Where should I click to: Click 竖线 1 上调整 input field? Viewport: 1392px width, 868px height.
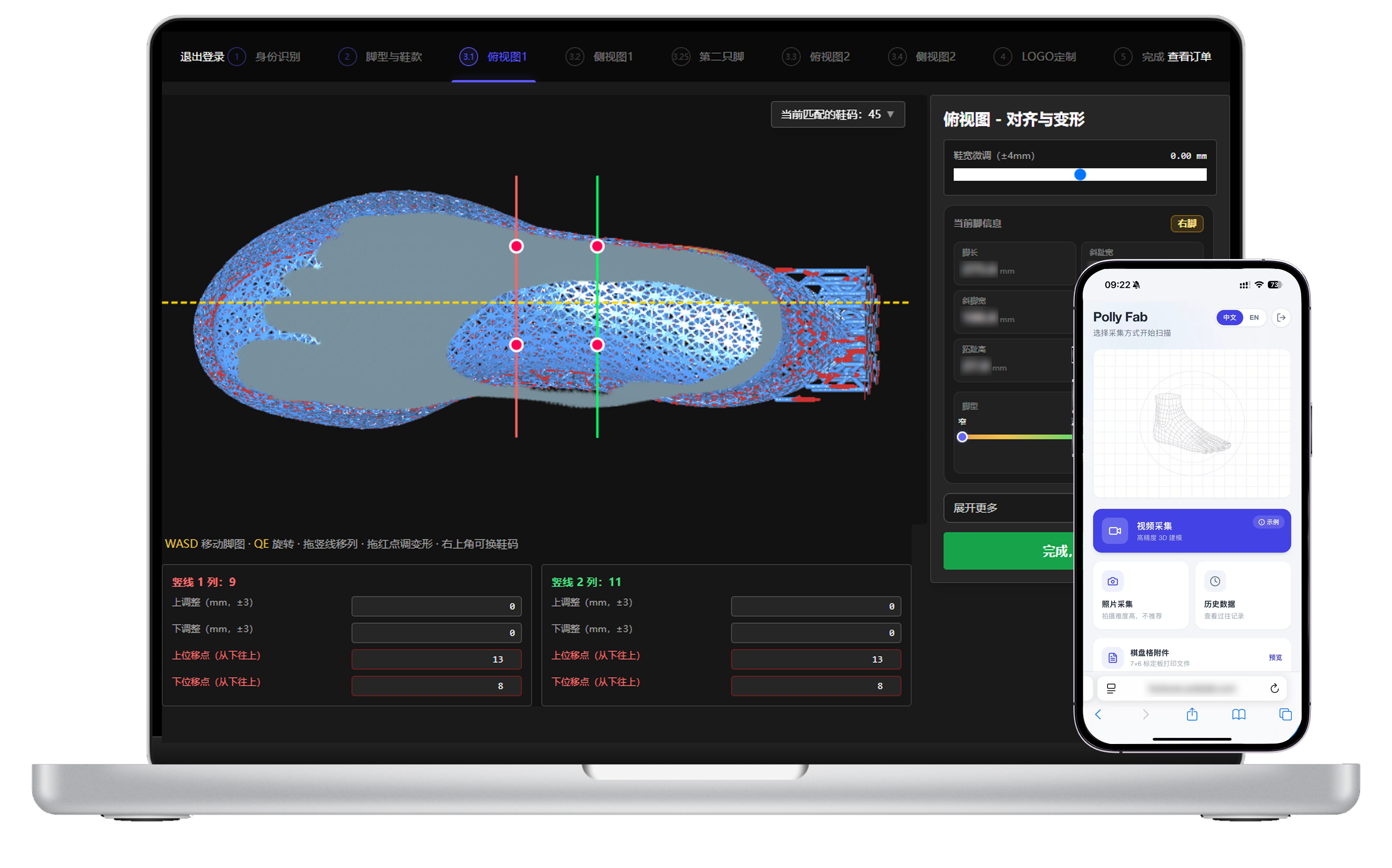436,606
